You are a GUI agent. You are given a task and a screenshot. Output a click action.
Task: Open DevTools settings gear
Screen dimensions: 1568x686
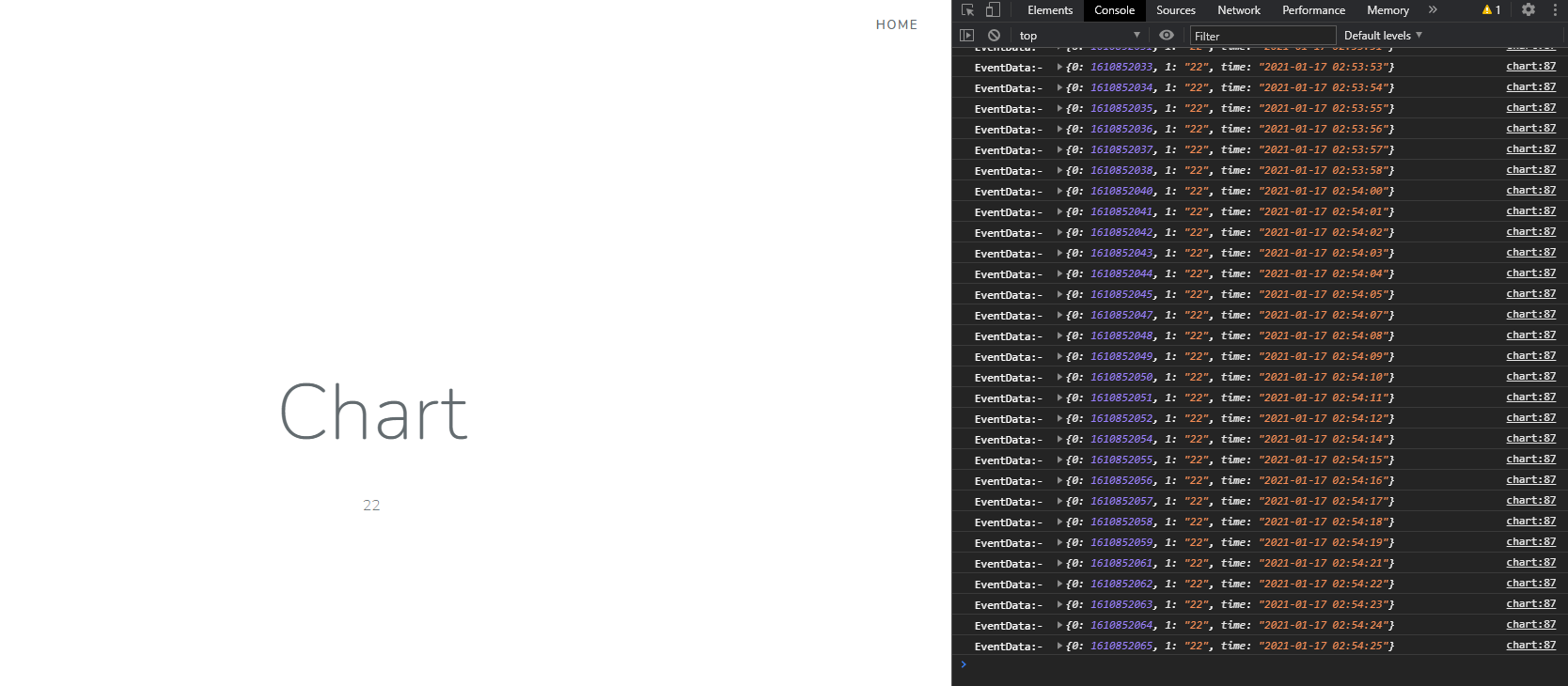click(x=1529, y=10)
